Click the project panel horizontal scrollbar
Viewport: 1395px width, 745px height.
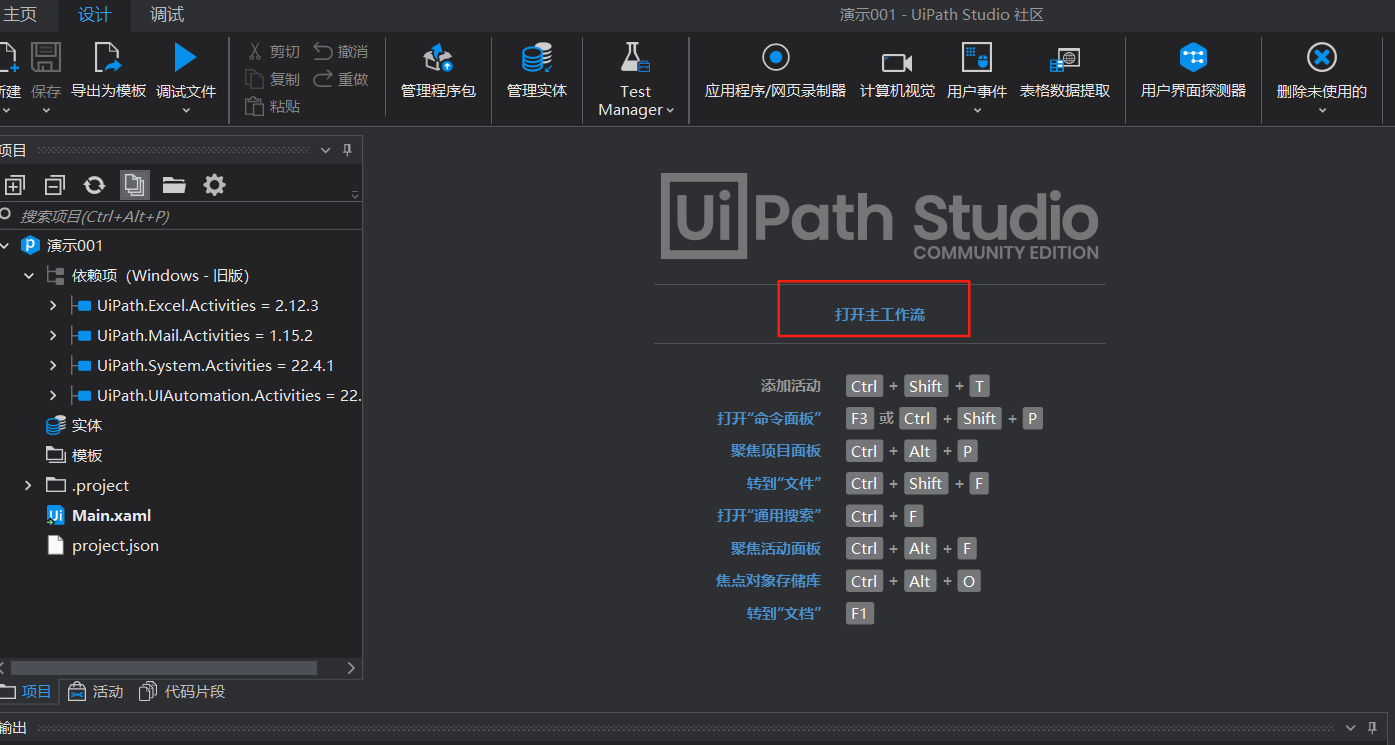coord(164,667)
